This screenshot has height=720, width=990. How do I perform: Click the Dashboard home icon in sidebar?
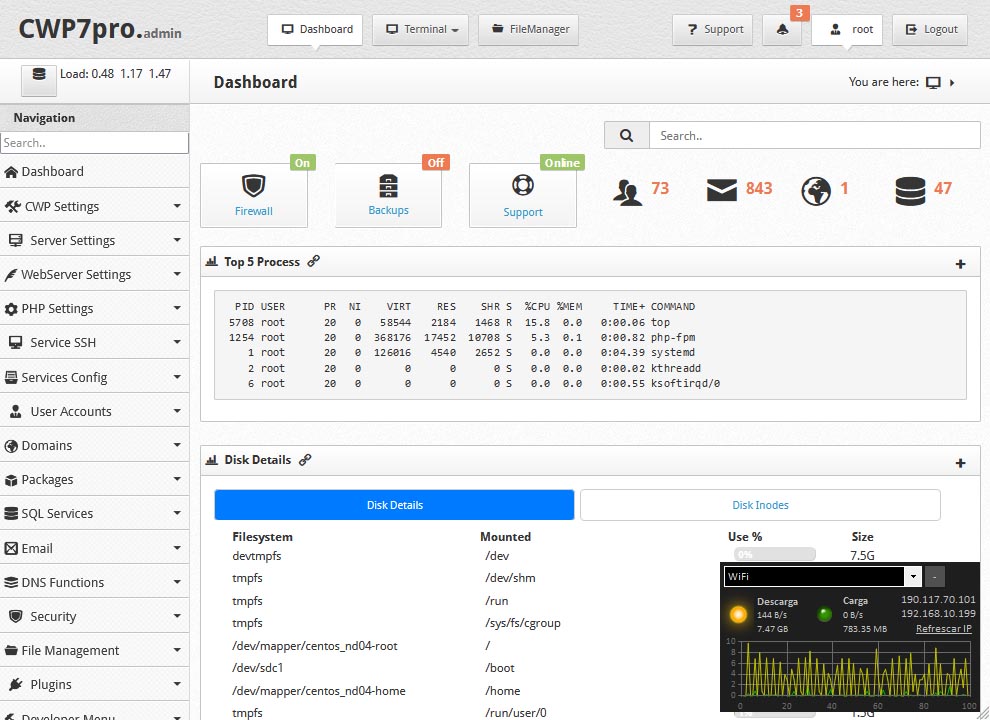11,172
